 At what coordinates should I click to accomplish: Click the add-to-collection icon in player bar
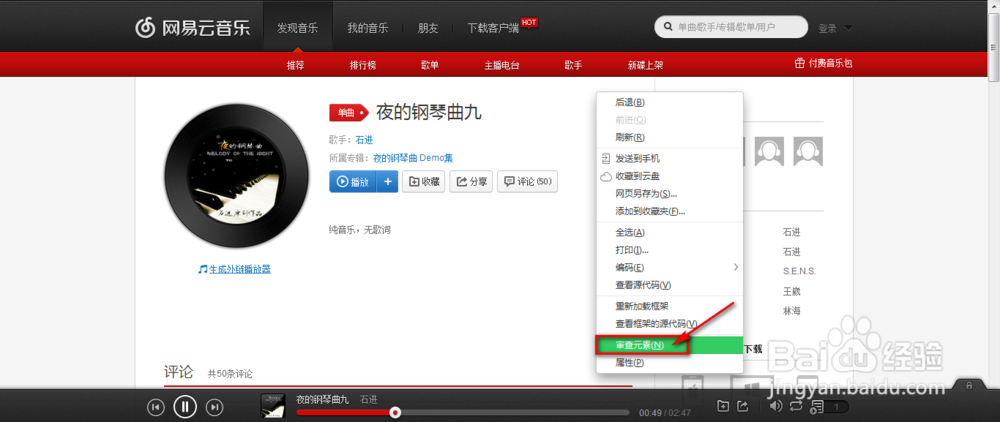[723, 405]
